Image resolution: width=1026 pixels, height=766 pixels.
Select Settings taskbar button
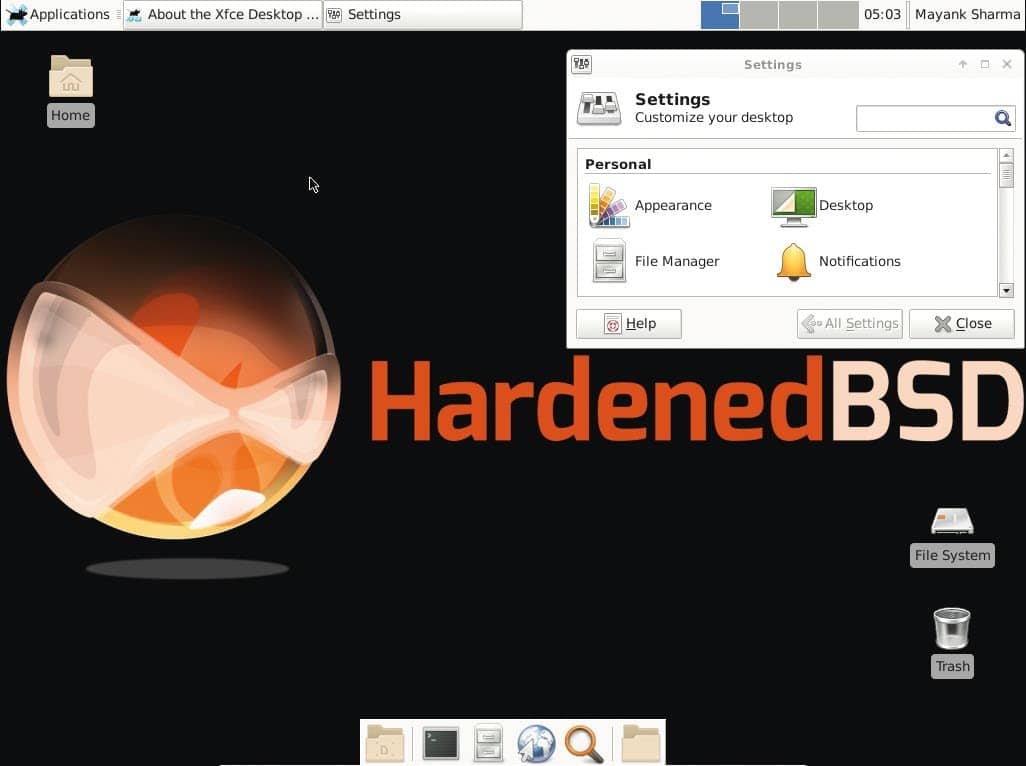[x=423, y=14]
